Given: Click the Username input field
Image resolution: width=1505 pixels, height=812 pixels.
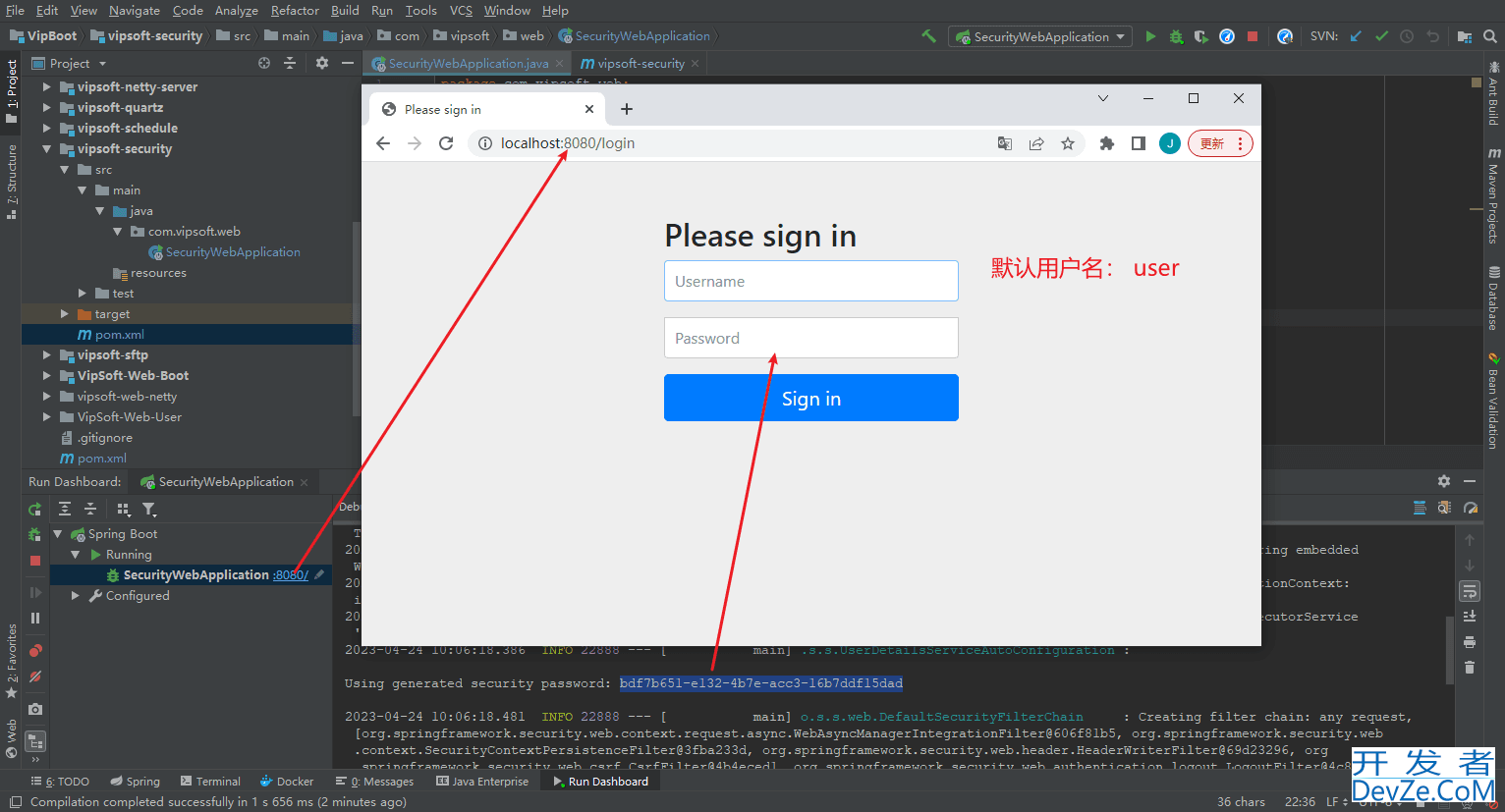Looking at the screenshot, I should point(811,281).
